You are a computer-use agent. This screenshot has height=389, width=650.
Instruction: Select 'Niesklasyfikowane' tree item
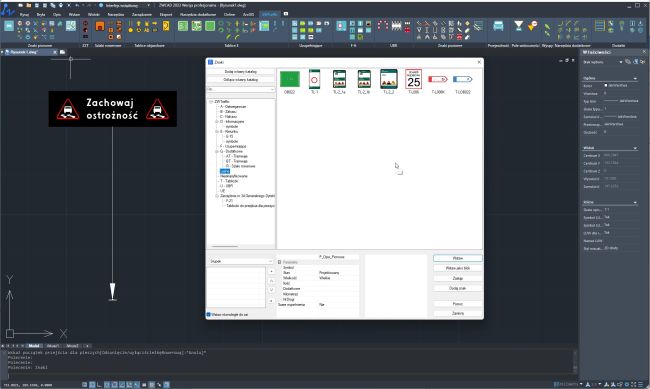click(x=234, y=176)
